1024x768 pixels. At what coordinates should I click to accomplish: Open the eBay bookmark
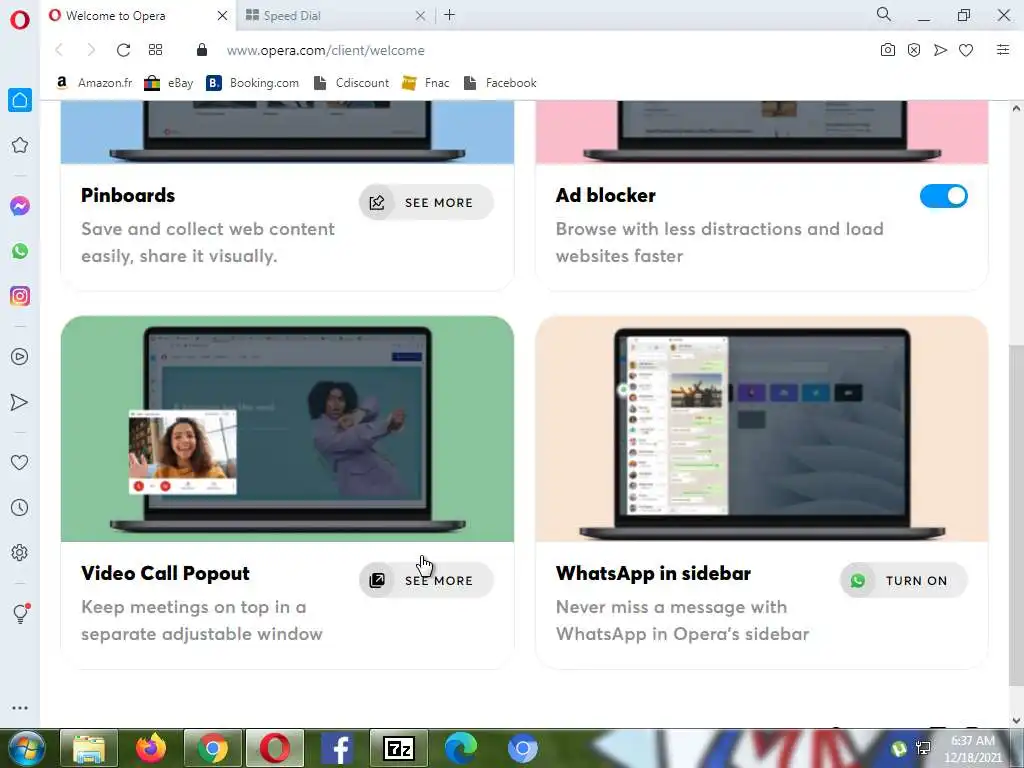[168, 83]
